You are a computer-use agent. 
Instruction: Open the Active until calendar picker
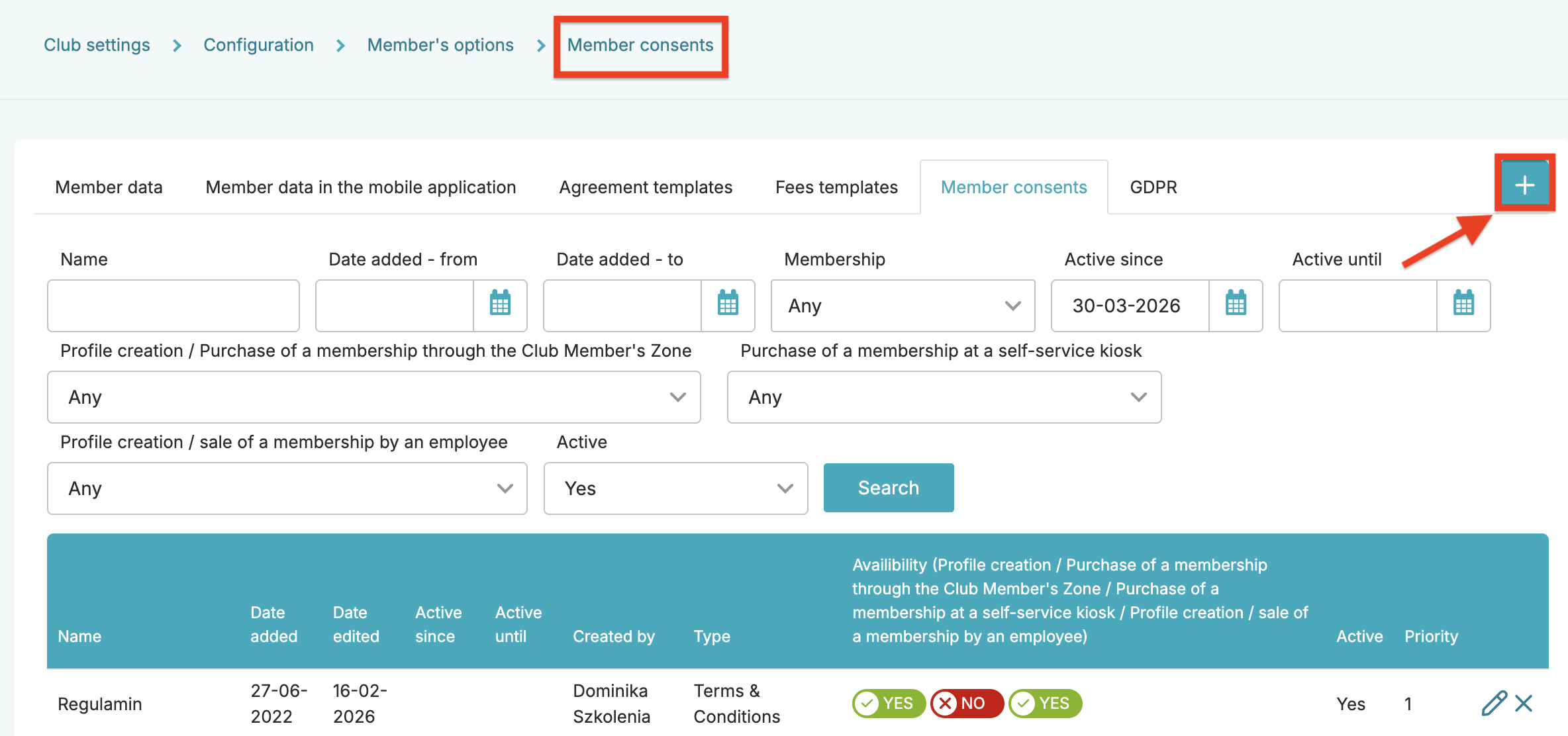click(x=1463, y=304)
